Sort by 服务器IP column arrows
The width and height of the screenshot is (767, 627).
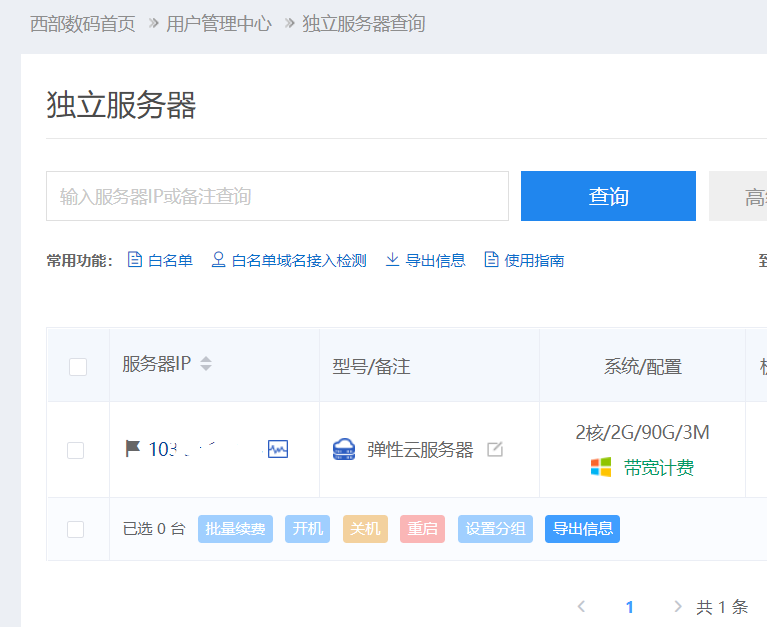point(206,365)
